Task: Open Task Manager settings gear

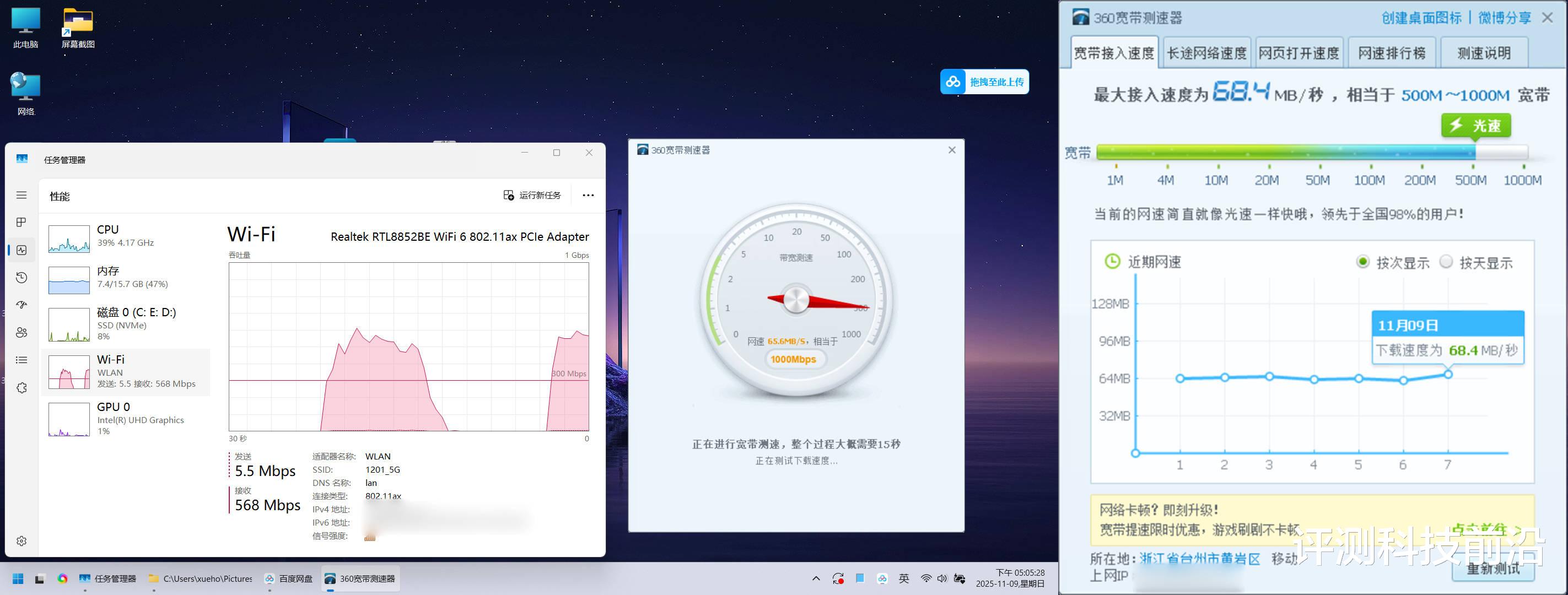Action: coord(21,541)
